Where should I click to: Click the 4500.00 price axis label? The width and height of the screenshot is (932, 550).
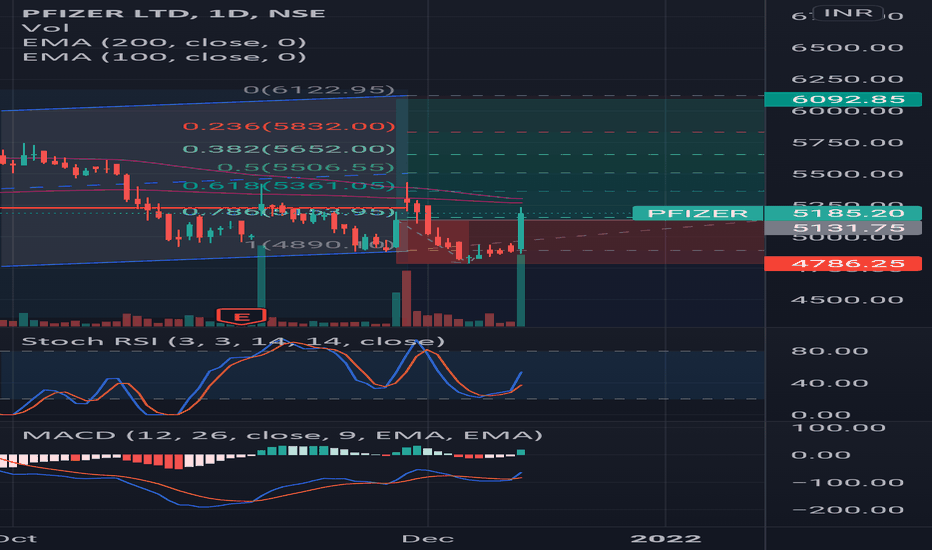click(848, 300)
